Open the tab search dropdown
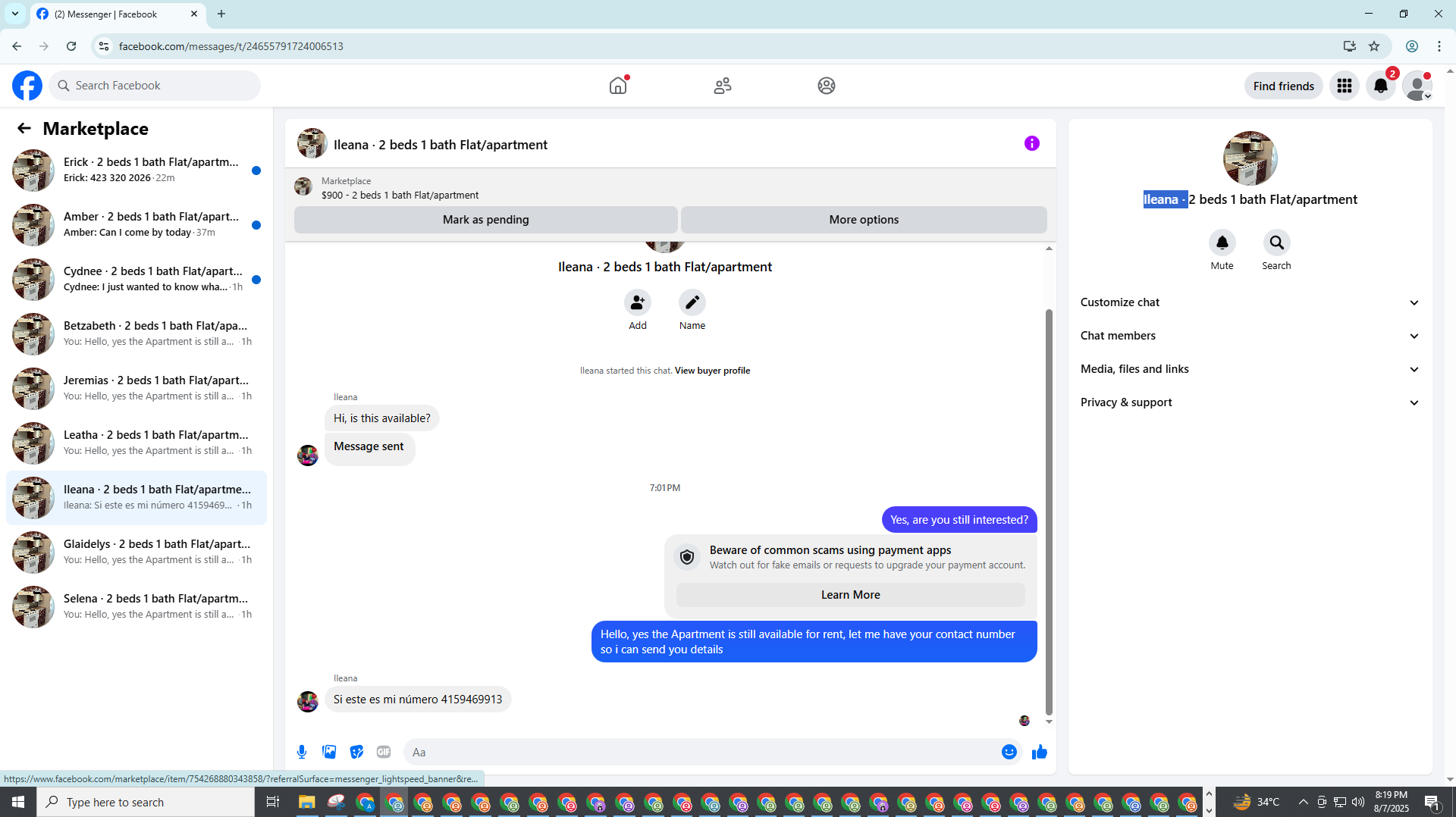The width and height of the screenshot is (1456, 817). point(14,14)
